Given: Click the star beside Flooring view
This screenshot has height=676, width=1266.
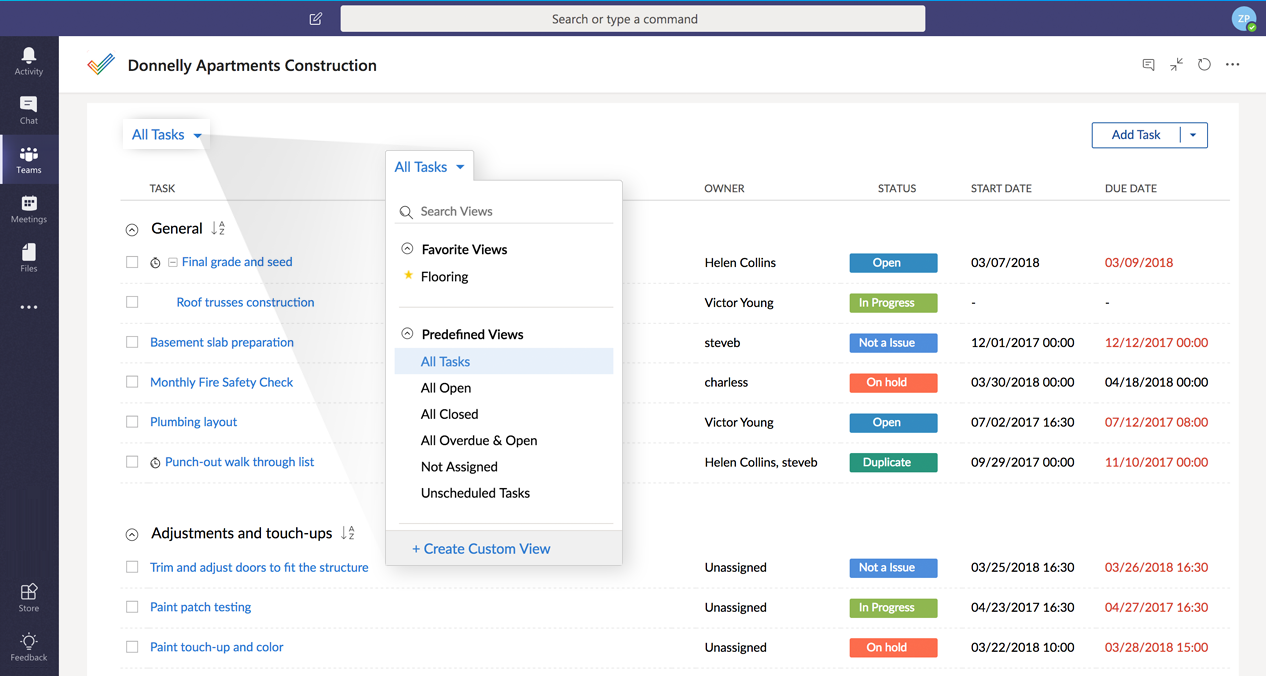Looking at the screenshot, I should tap(408, 276).
